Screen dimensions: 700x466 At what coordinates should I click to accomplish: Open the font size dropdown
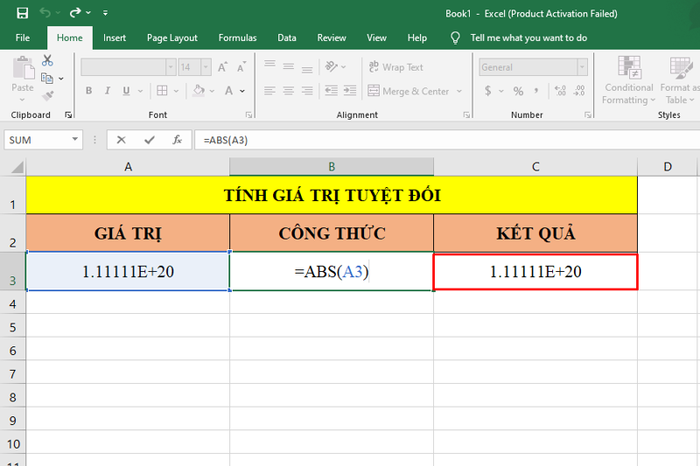[x=206, y=67]
